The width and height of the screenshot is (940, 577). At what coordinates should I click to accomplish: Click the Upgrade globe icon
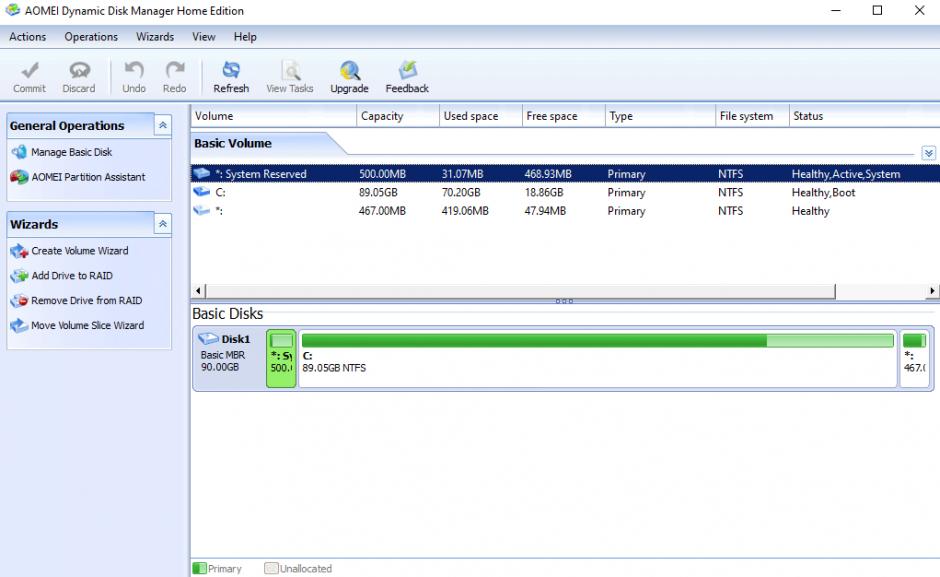[350, 70]
